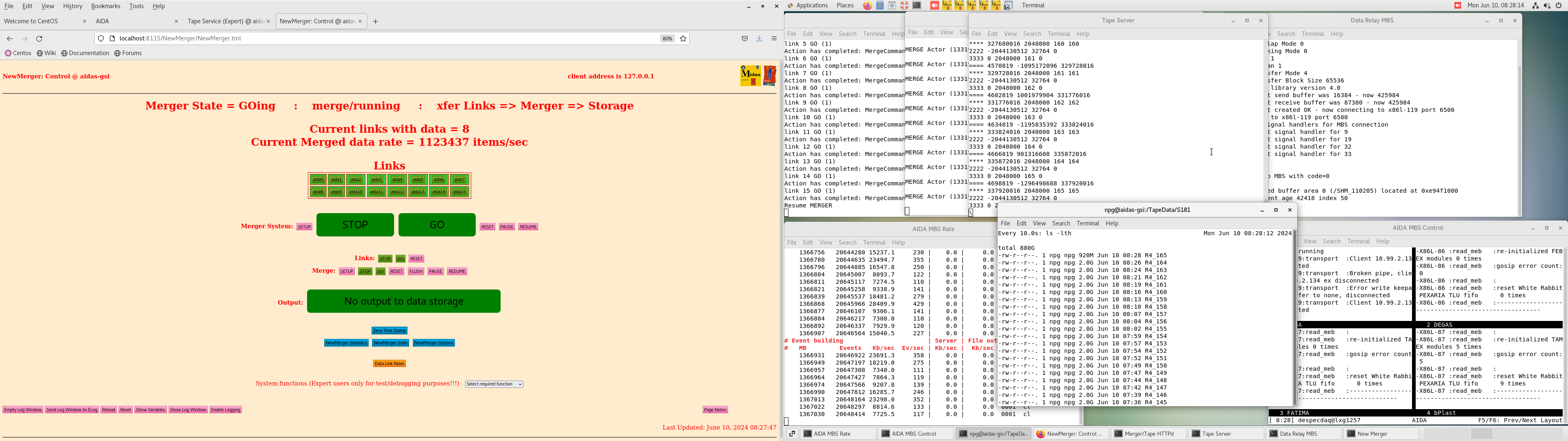The image size is (1568, 441).
Task: Toggle the 'No output to data storage' button
Action: point(403,301)
